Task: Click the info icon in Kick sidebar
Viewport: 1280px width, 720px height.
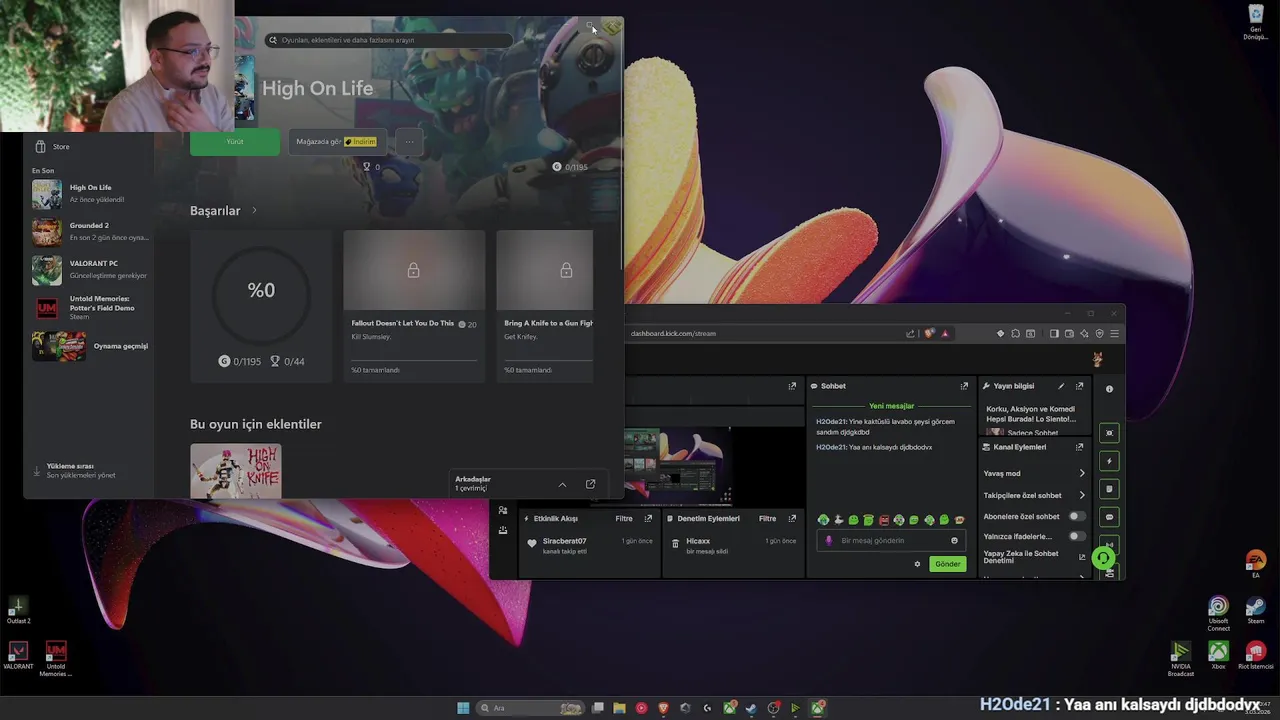Action: pos(1109,389)
